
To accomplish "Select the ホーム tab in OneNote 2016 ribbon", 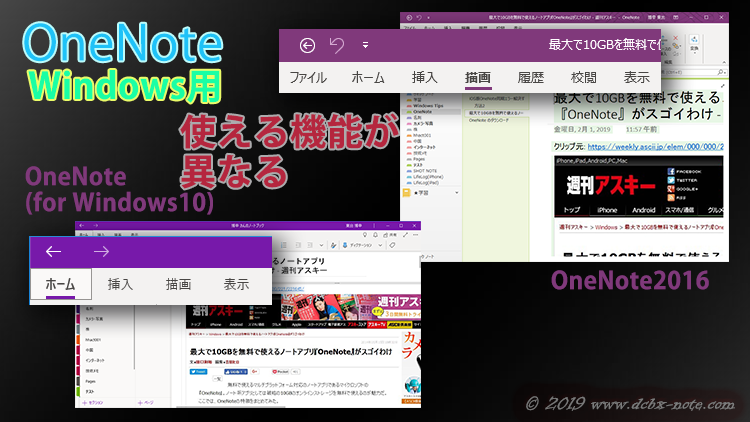I will point(368,78).
